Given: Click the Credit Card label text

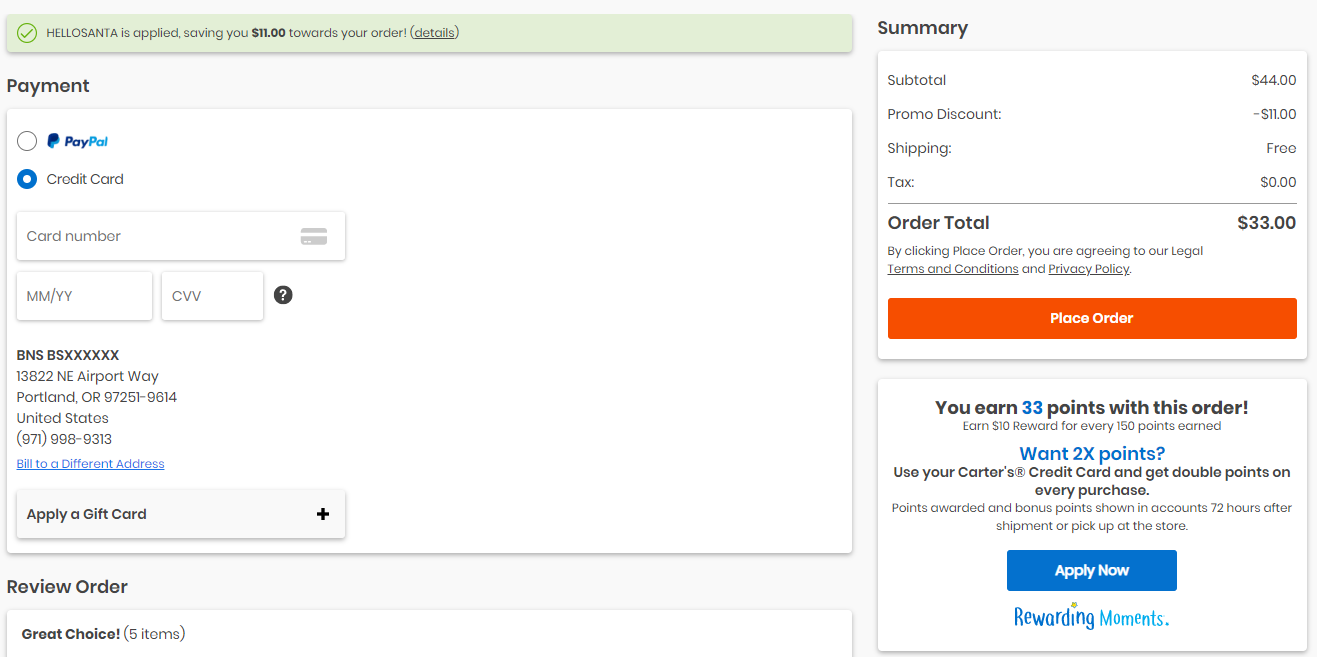Looking at the screenshot, I should (x=85, y=179).
